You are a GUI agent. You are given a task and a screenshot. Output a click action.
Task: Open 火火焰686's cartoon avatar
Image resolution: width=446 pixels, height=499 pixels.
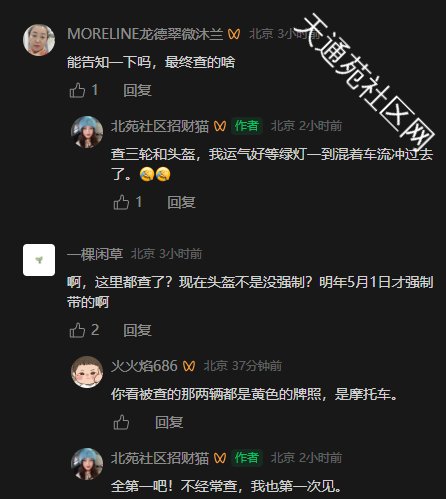[87, 372]
